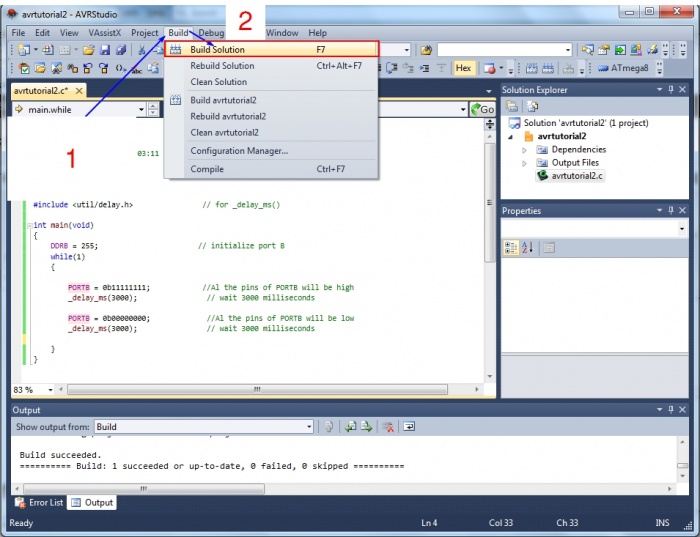
Task: Sort properties by category
Action: [x=511, y=247]
